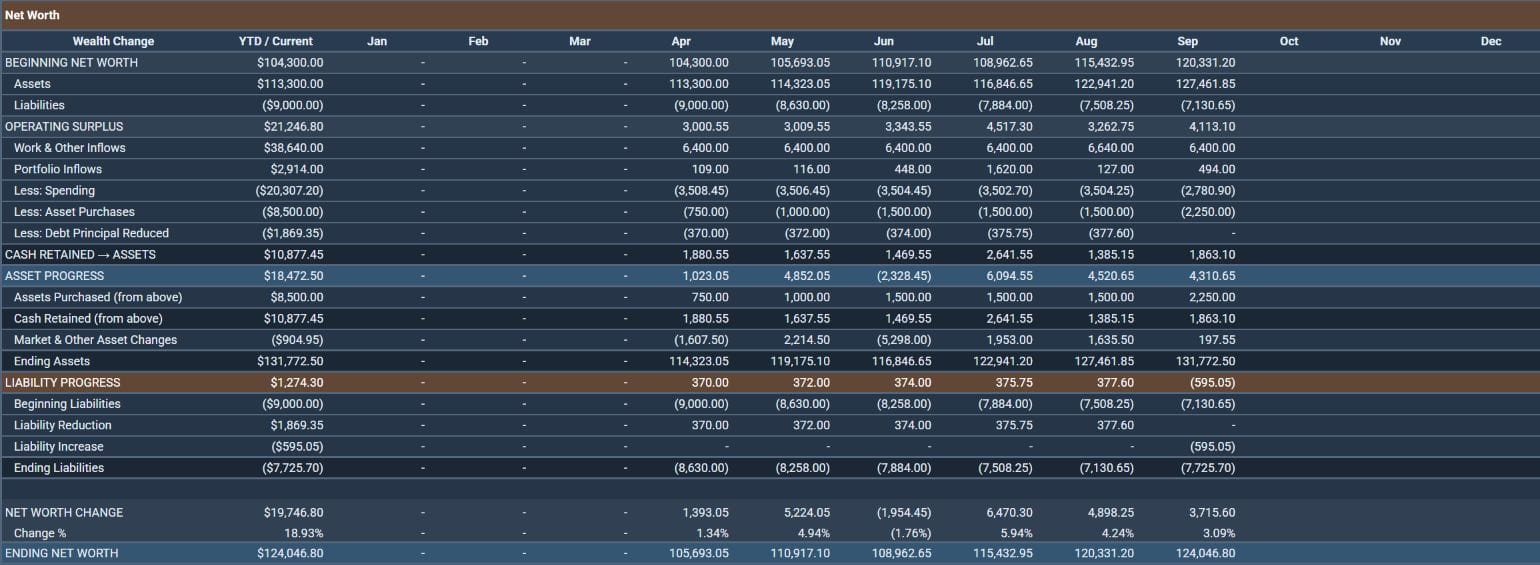Click the Aug column header

(1086, 41)
